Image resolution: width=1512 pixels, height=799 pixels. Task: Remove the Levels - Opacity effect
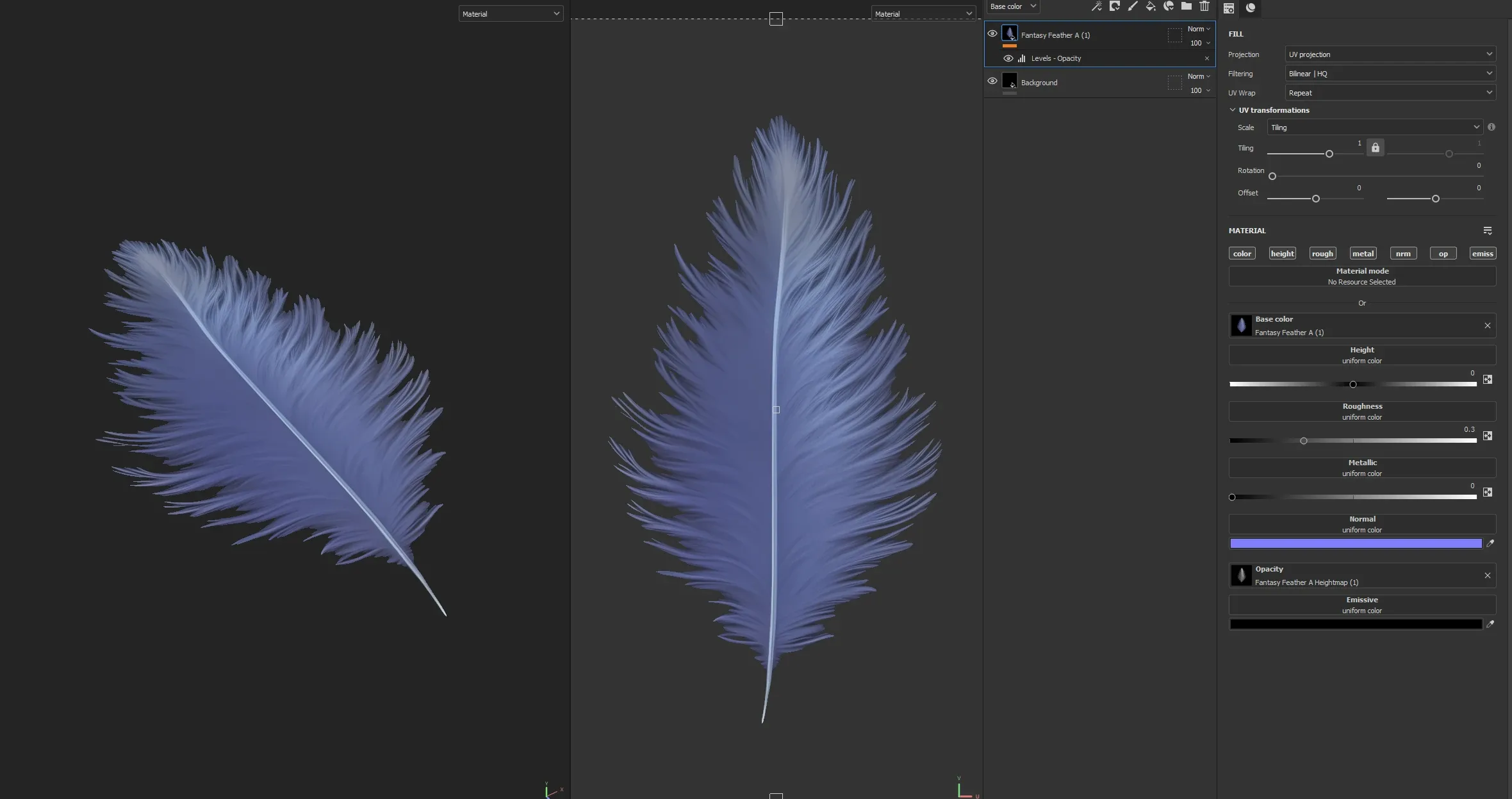(x=1207, y=58)
